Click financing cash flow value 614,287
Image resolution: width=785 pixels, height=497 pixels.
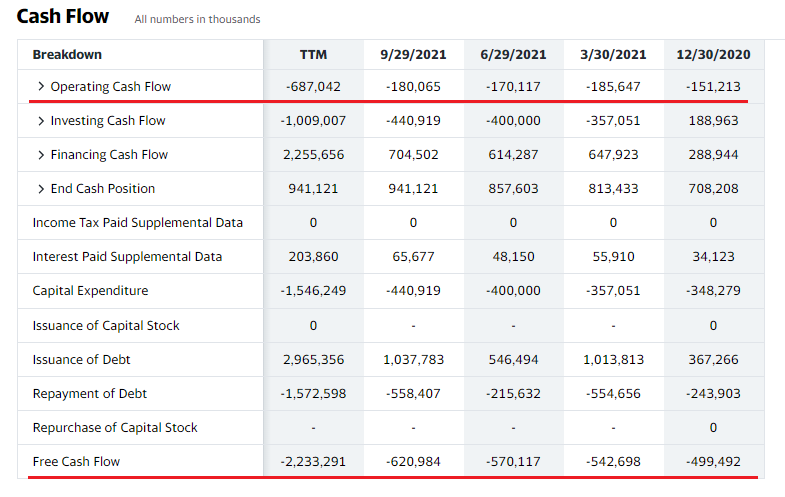coord(513,155)
